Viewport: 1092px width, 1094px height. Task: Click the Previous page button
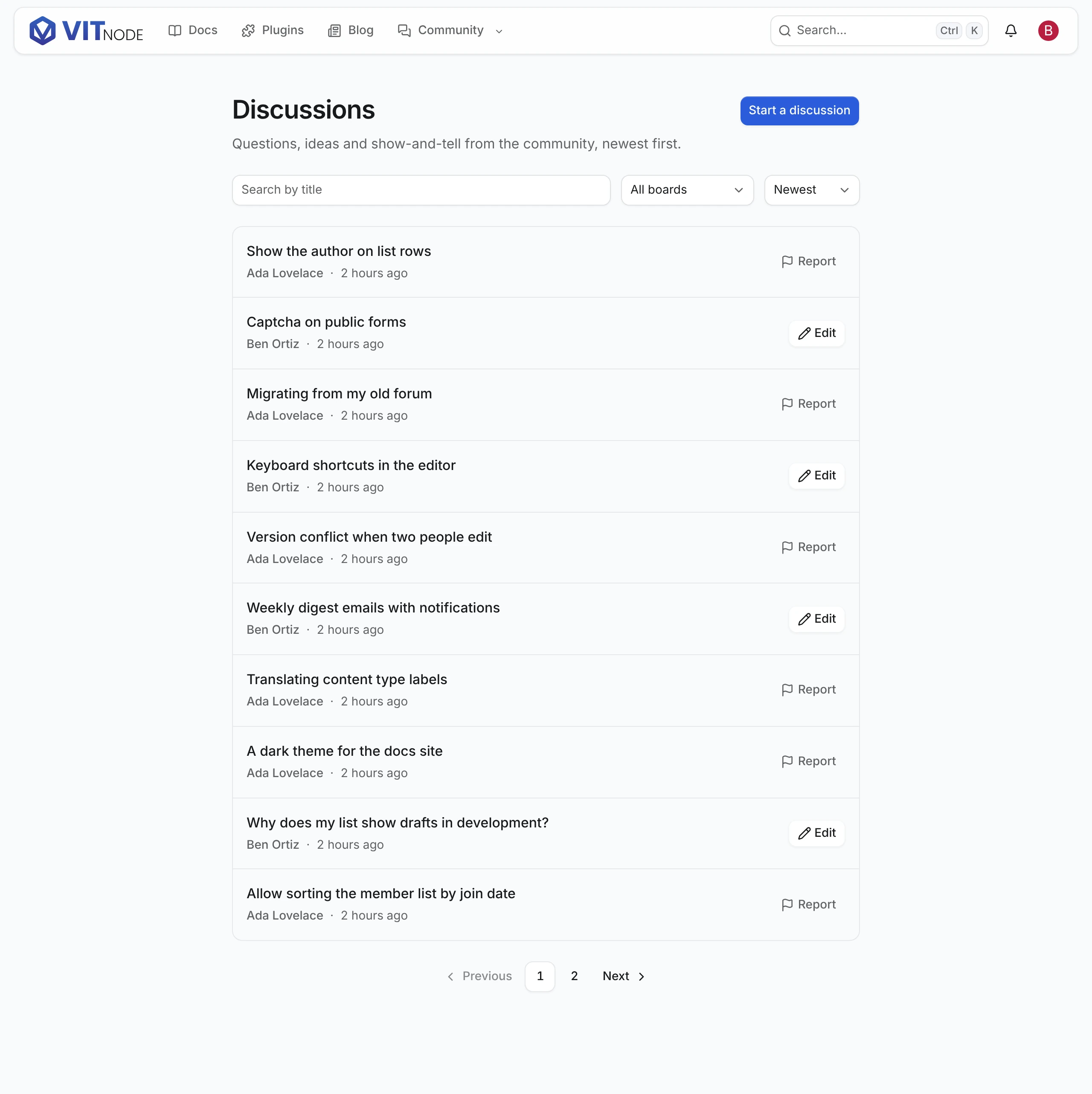tap(479, 976)
